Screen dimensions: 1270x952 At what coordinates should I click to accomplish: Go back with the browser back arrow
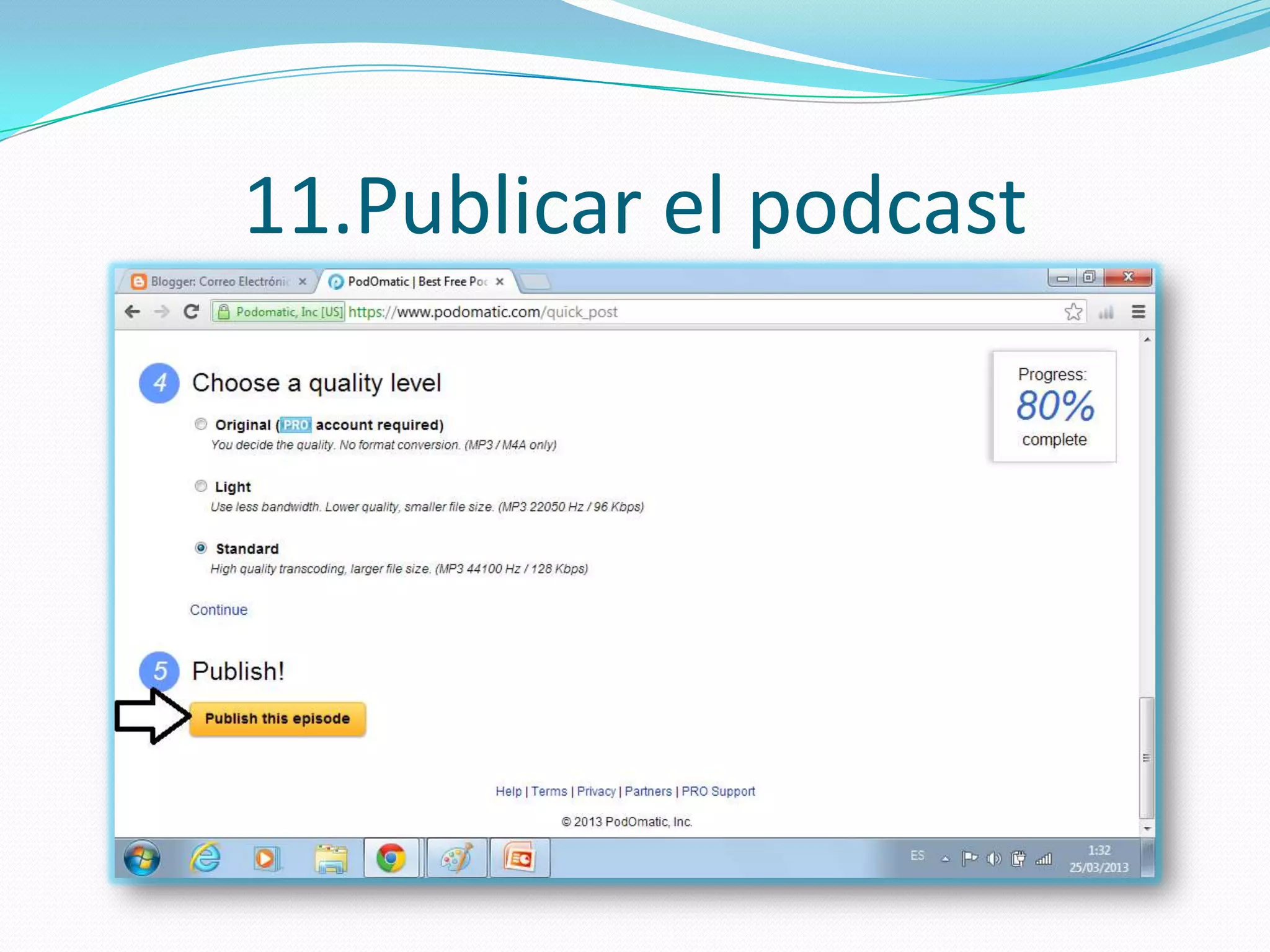pos(132,312)
